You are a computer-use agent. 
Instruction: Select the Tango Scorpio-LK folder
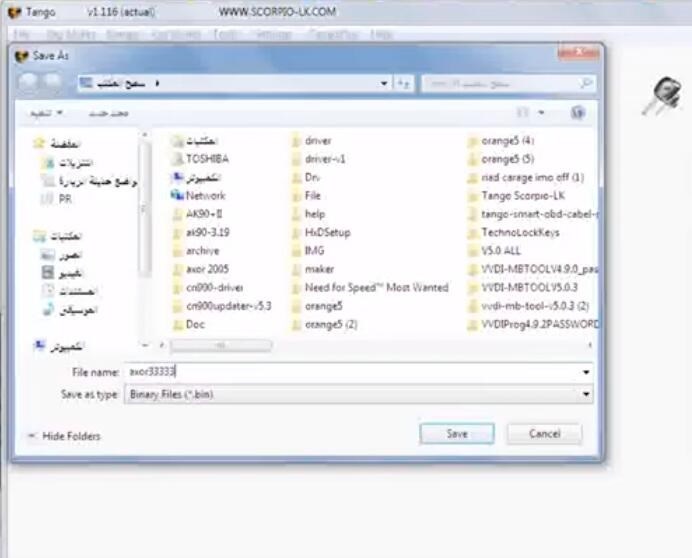pyautogui.click(x=517, y=196)
